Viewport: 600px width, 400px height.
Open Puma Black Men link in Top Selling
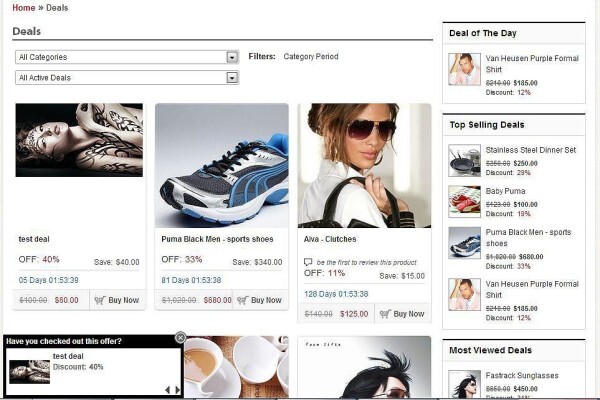[x=528, y=238]
